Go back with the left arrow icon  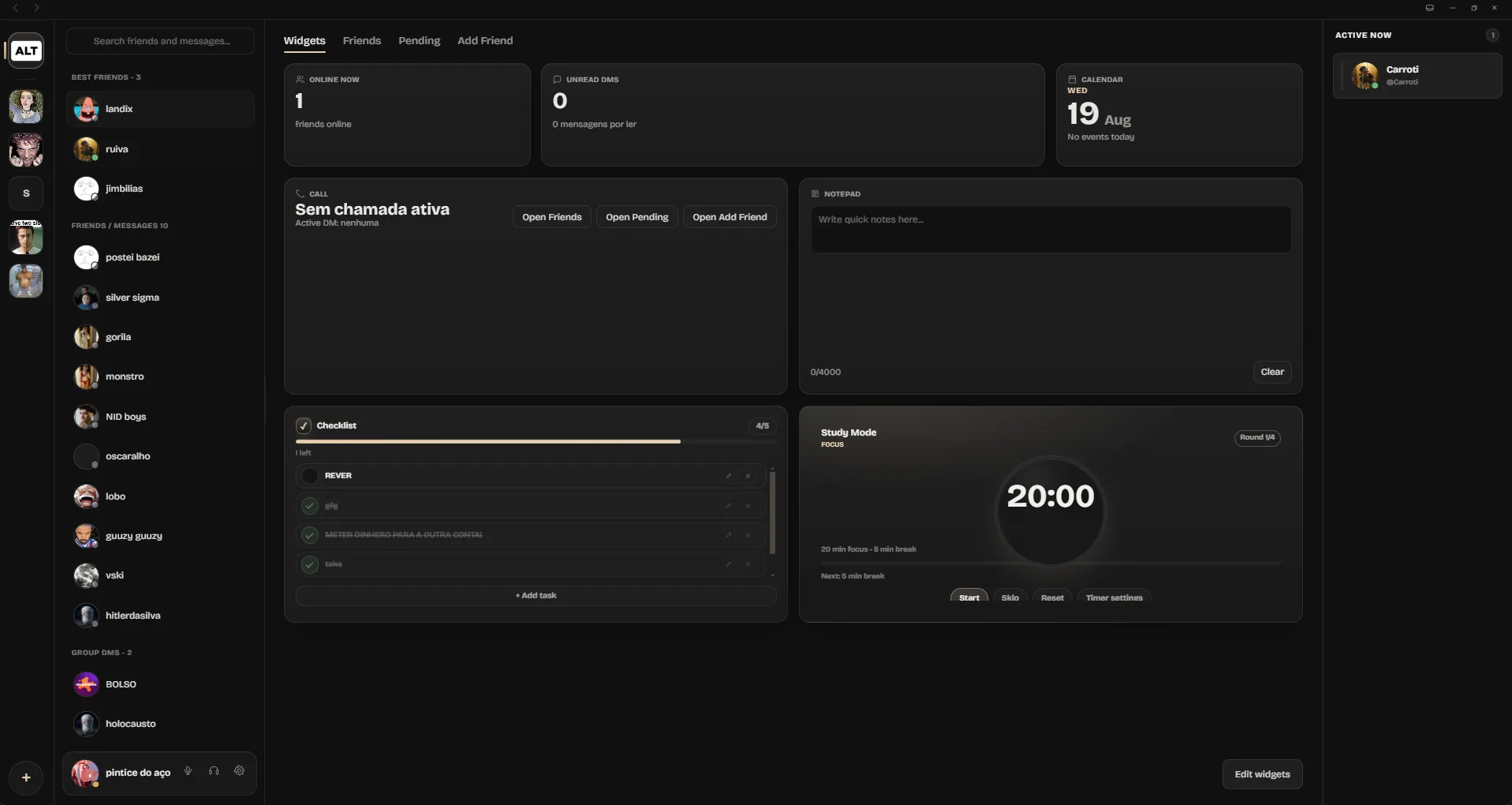(16, 8)
